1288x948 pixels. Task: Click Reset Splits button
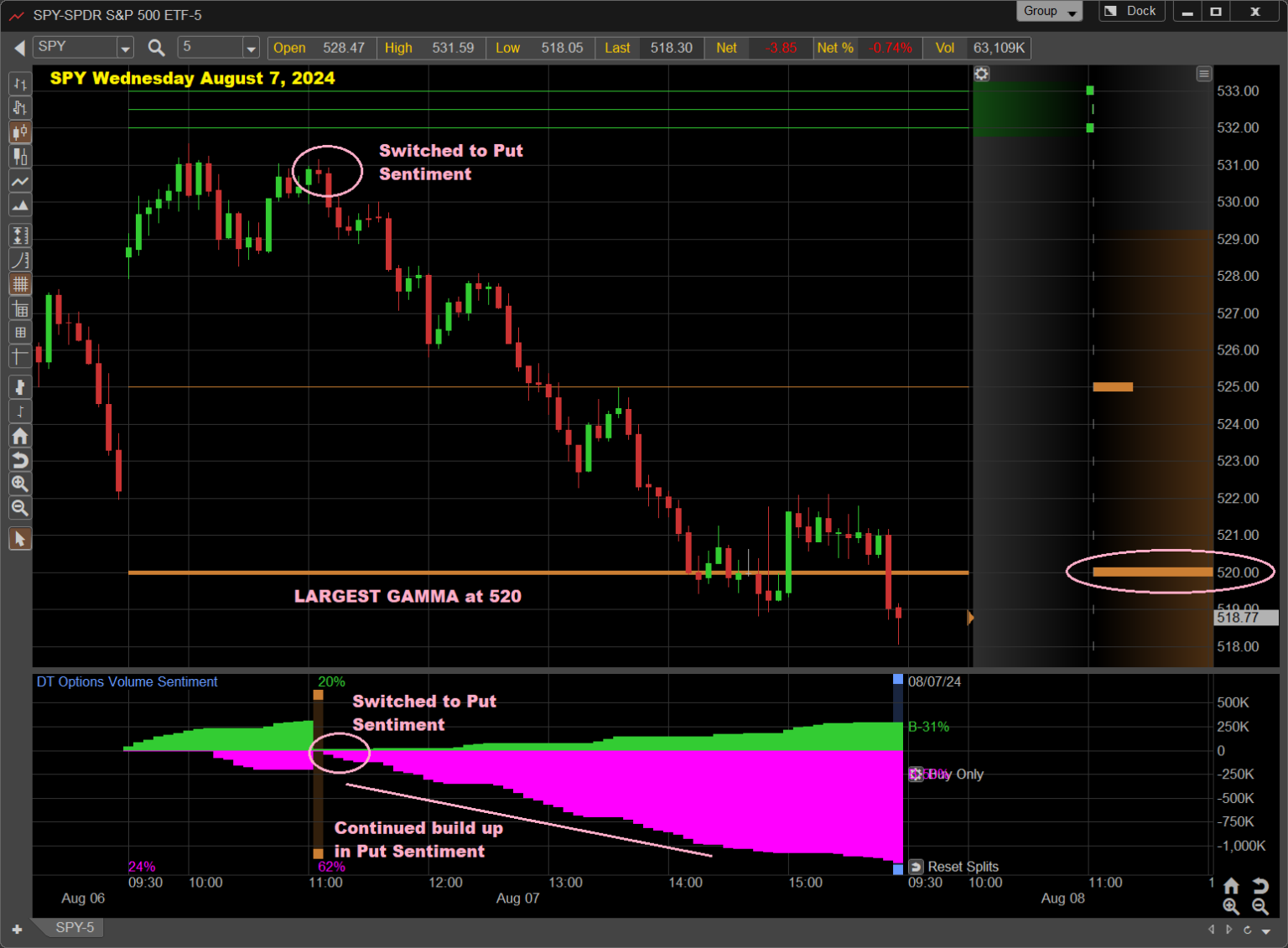[x=917, y=867]
